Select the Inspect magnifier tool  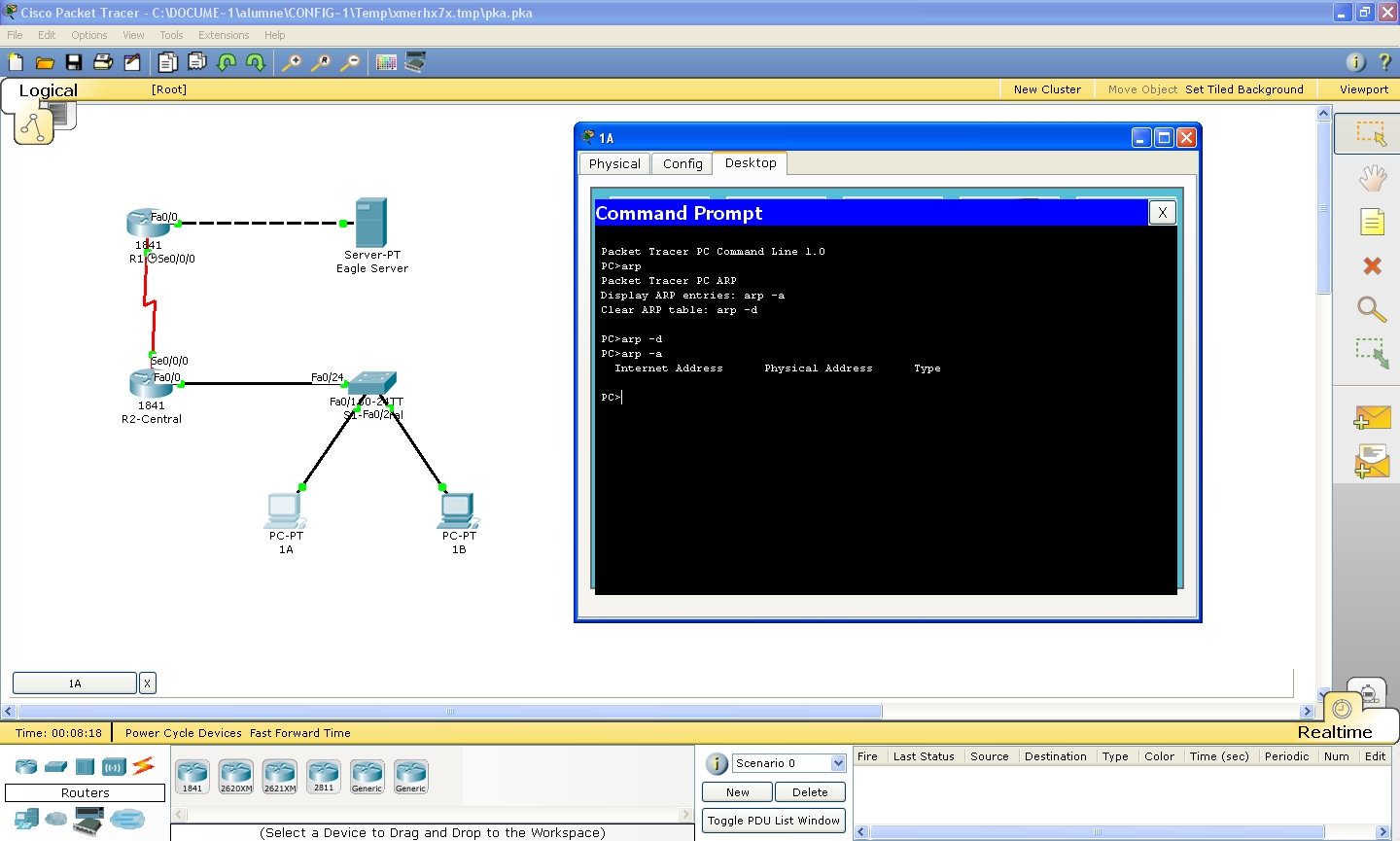point(1371,309)
